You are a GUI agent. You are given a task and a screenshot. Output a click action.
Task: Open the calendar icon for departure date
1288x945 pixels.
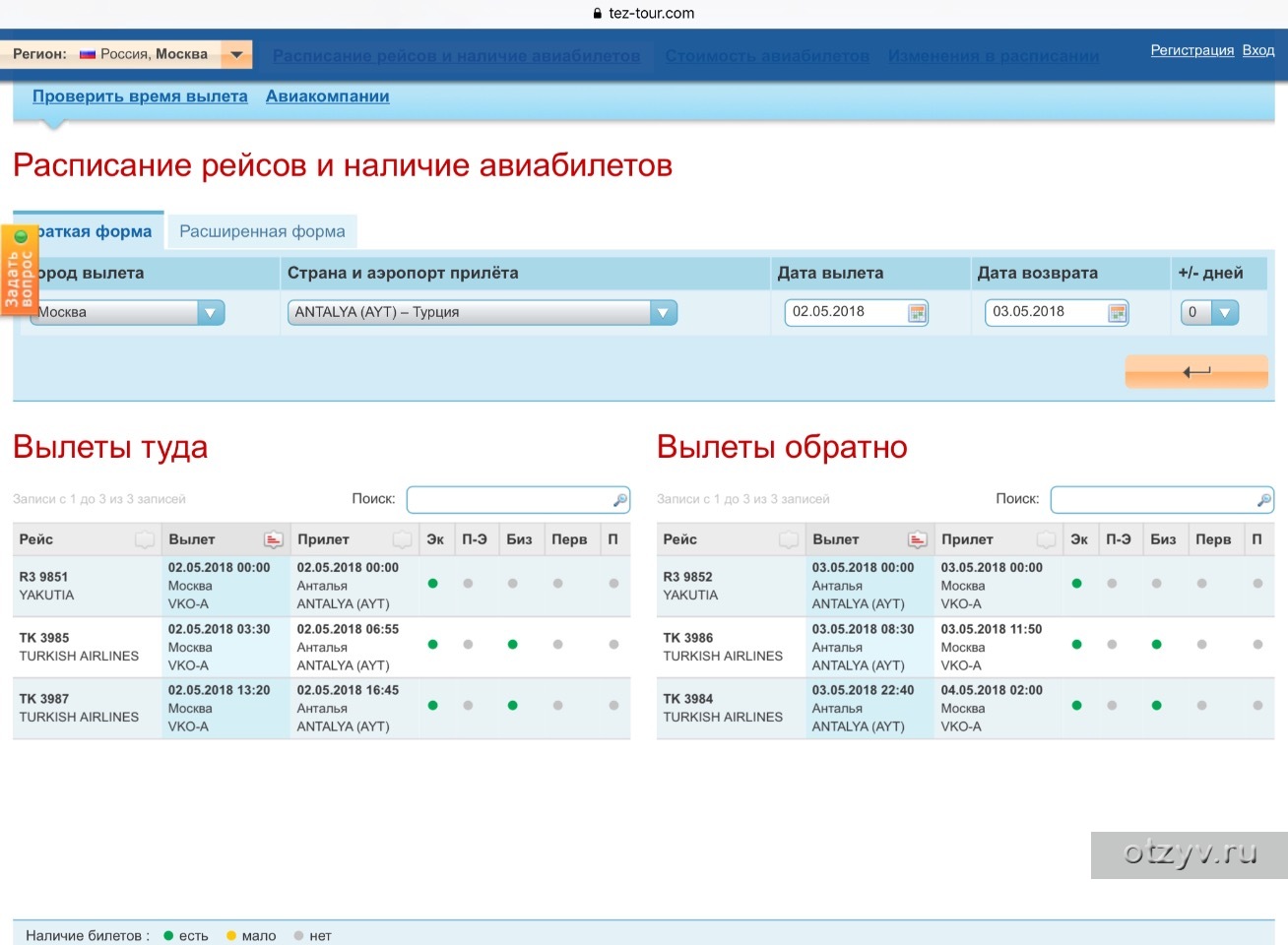point(917,313)
